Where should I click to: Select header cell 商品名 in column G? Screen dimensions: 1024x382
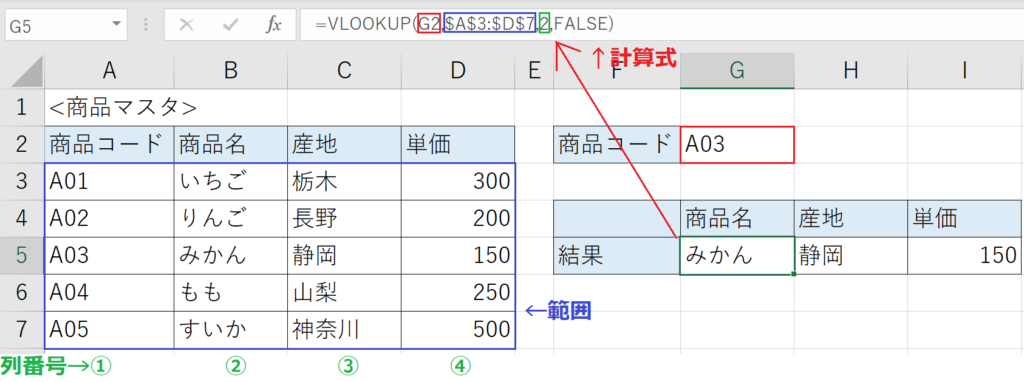[737, 219]
